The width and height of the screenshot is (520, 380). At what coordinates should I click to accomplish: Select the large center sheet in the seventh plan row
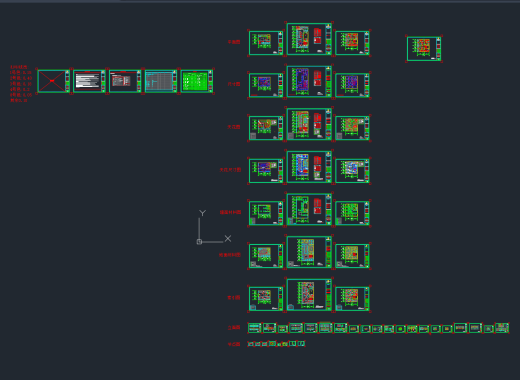(x=309, y=295)
